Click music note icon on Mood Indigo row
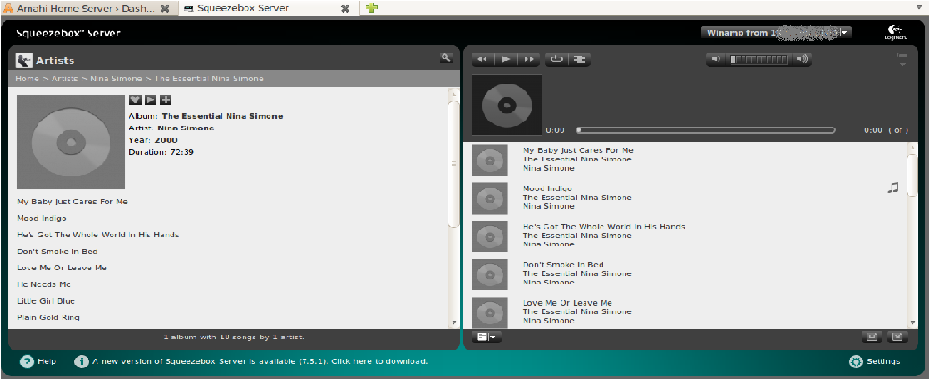The image size is (930, 382). pos(893,188)
